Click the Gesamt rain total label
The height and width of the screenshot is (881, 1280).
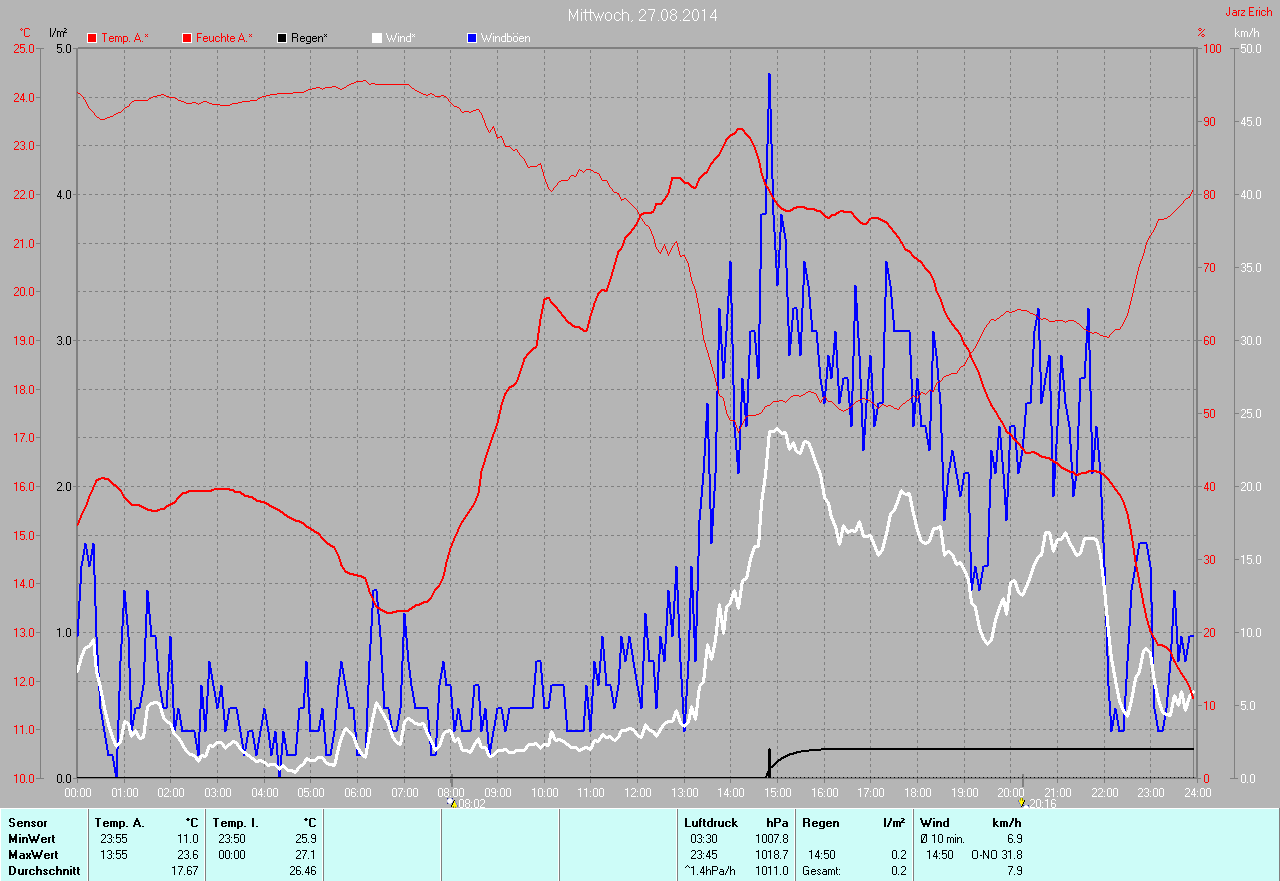(821, 871)
